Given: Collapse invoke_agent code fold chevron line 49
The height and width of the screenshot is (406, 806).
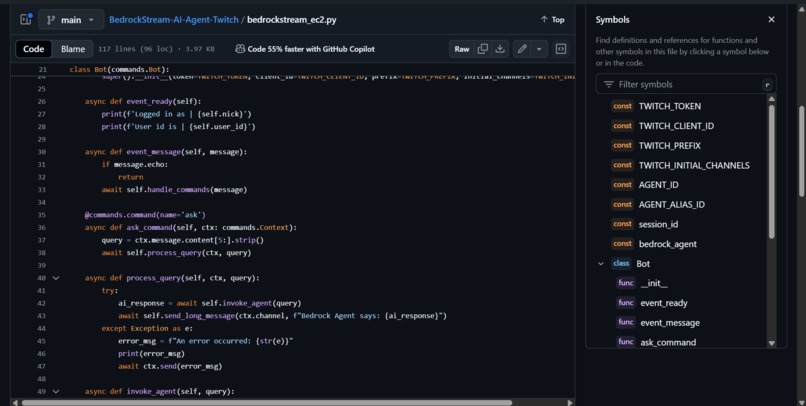Looking at the screenshot, I should 56,392.
